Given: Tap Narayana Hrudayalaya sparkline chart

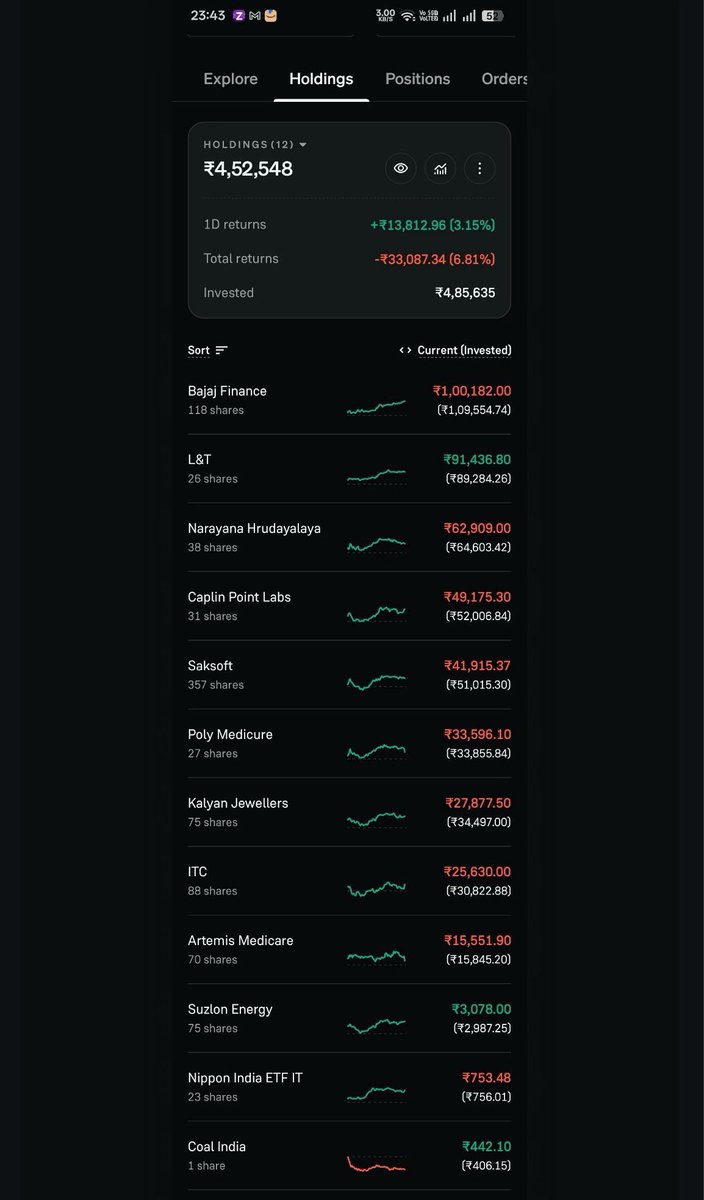Looking at the screenshot, I should (376, 544).
